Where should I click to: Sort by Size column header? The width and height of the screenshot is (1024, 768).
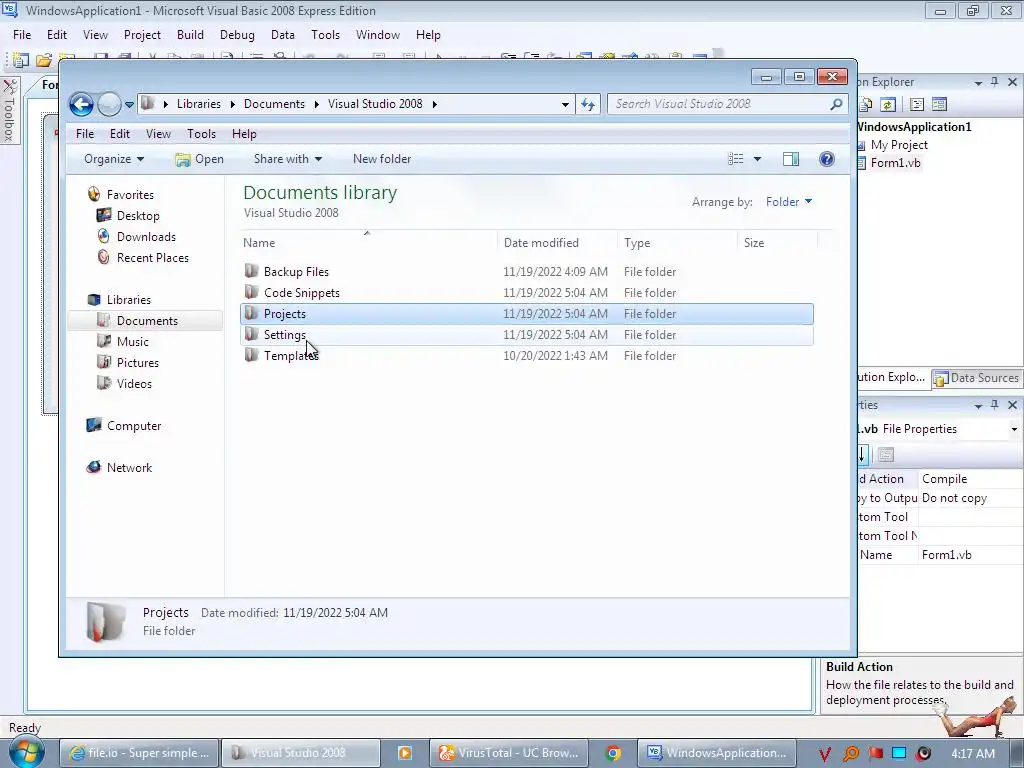pyautogui.click(x=777, y=242)
